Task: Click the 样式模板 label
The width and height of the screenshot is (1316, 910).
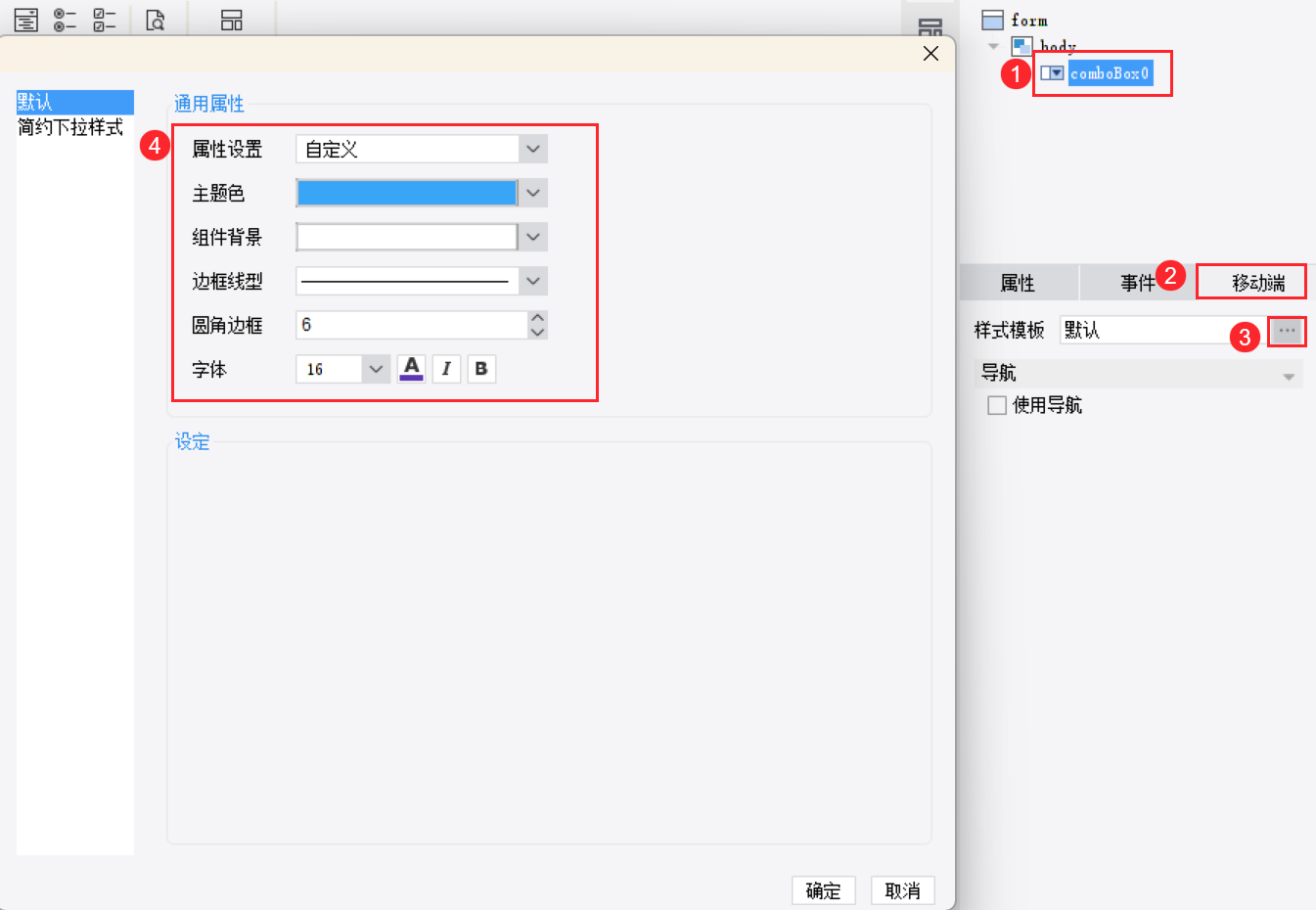Action: (x=1009, y=331)
